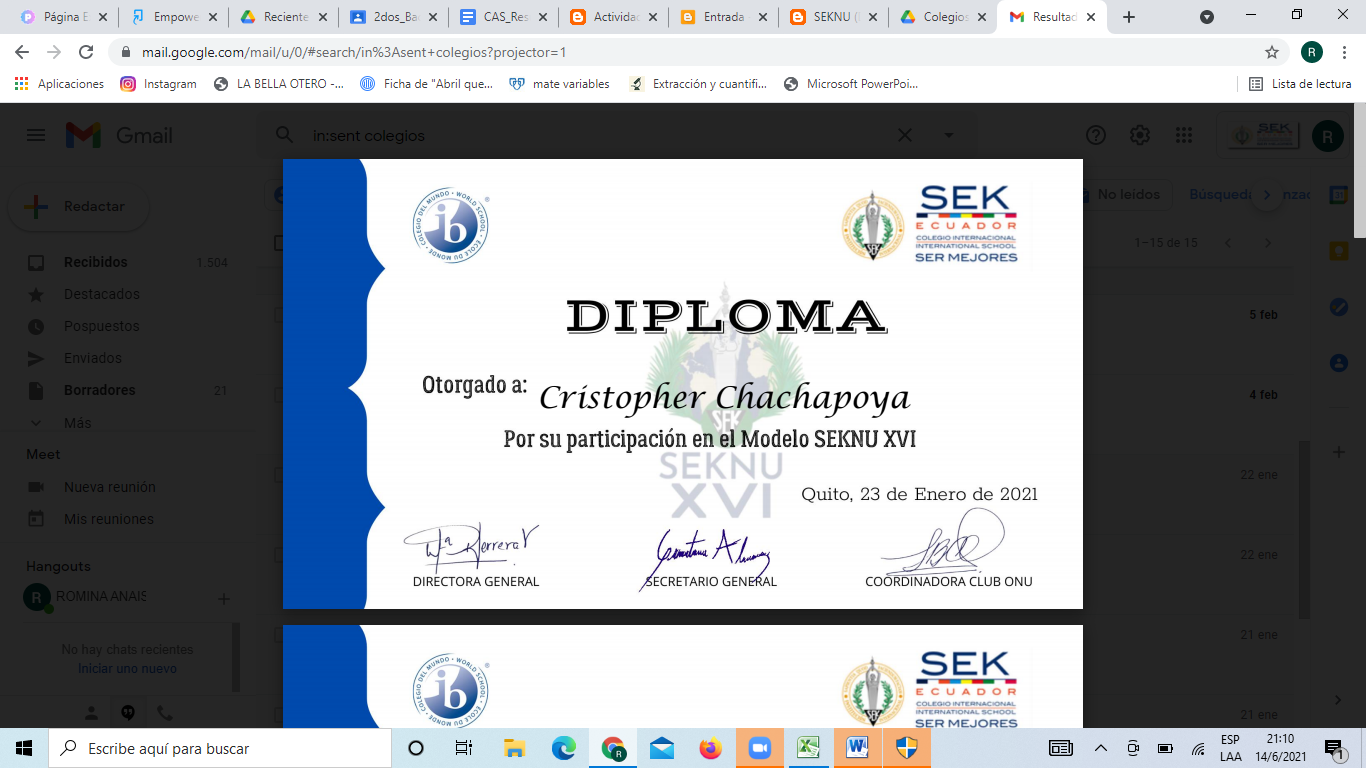Open File Explorer from taskbar

pos(514,748)
